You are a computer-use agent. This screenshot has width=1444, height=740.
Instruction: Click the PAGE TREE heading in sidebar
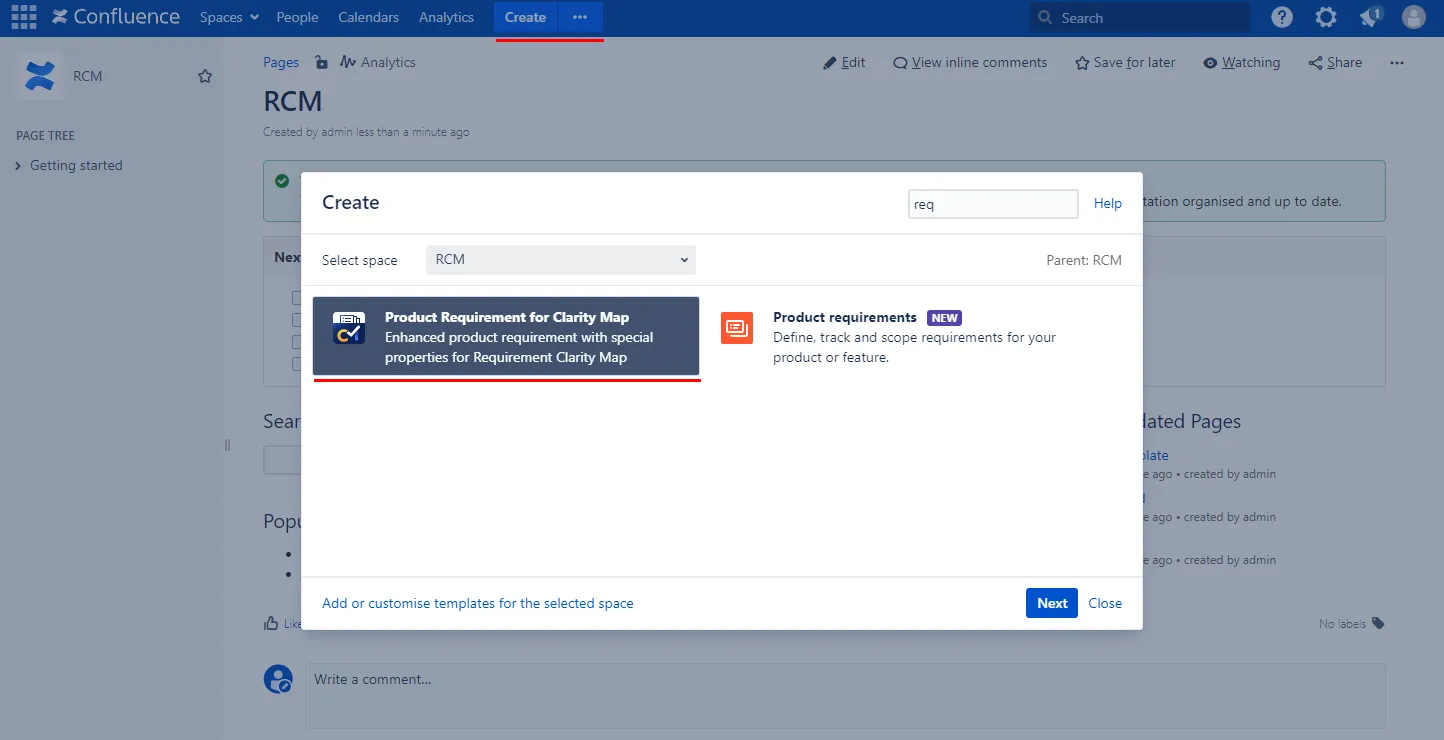tap(46, 135)
